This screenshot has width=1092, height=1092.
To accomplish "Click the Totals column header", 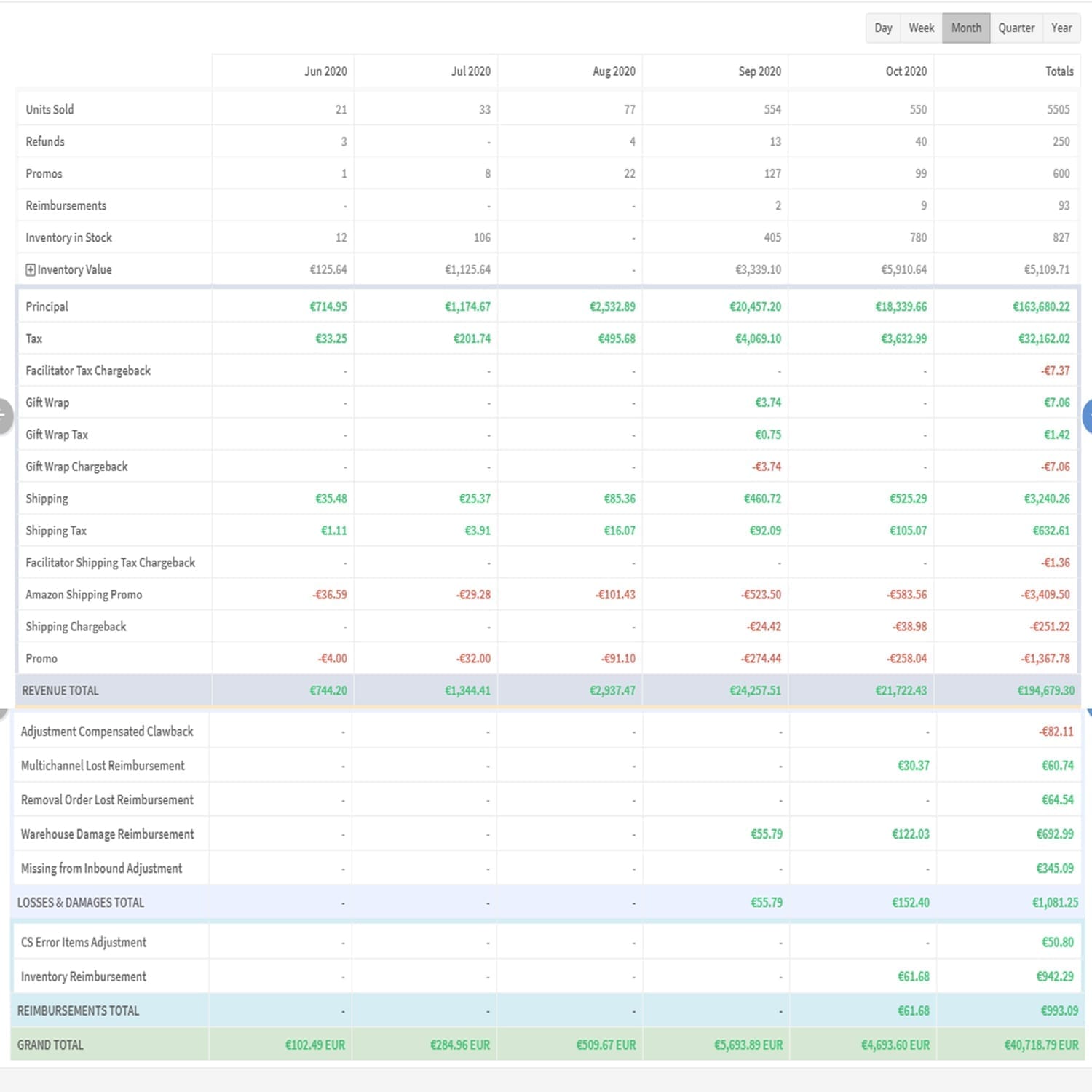I will (1059, 71).
